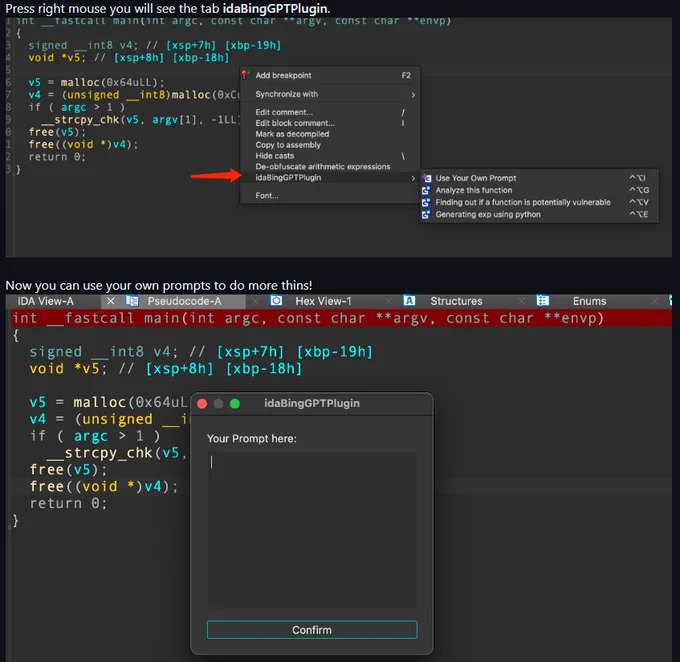Select Add breakpoint menu entry

pos(330,75)
